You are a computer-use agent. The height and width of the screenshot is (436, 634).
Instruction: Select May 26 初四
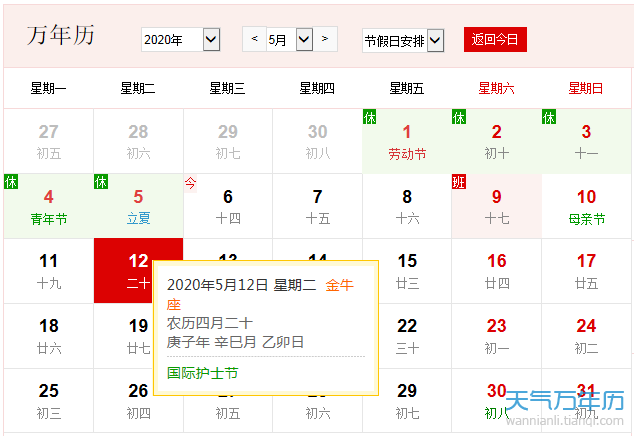138,401
